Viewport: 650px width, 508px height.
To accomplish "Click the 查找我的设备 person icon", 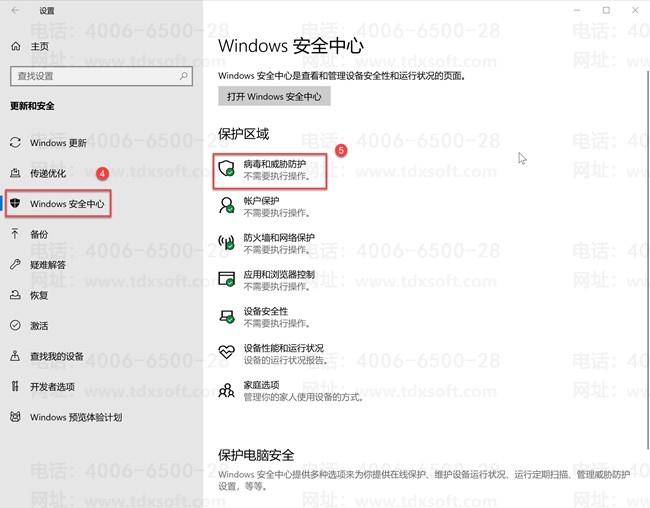I will point(15,356).
